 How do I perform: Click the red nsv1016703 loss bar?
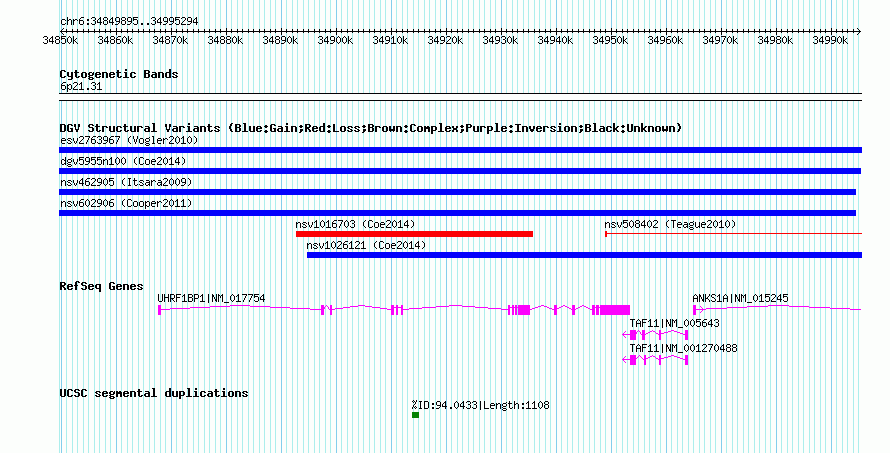coord(414,234)
